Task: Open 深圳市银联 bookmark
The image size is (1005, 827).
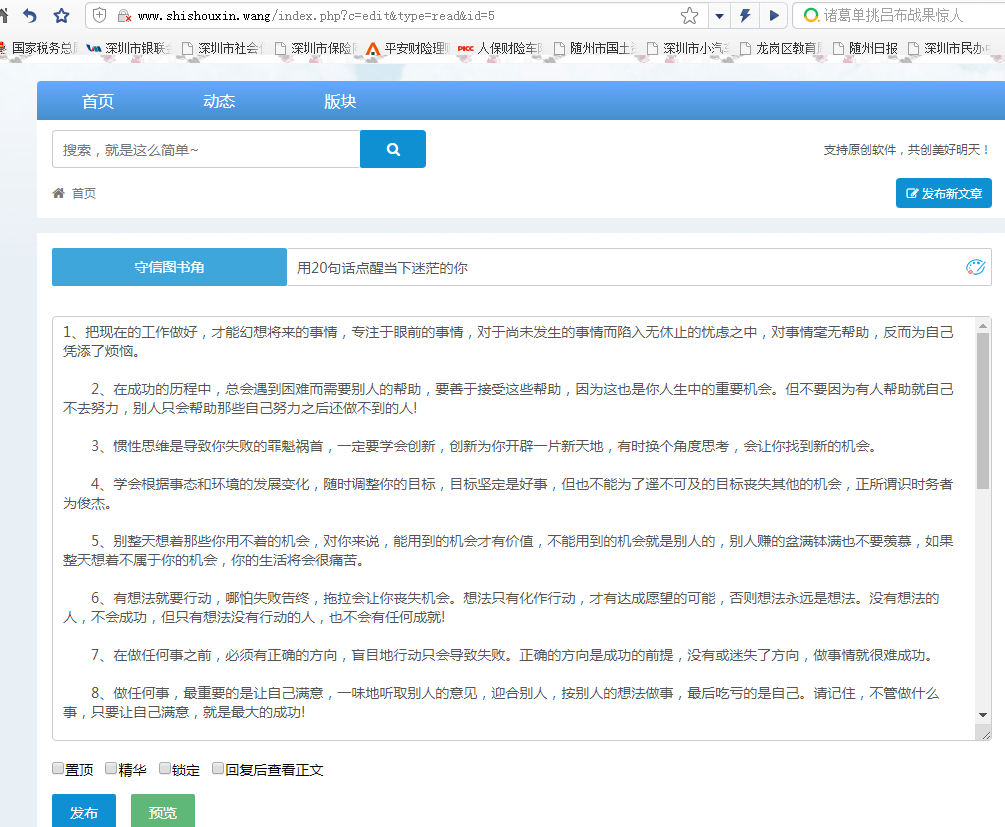Action: (x=129, y=48)
